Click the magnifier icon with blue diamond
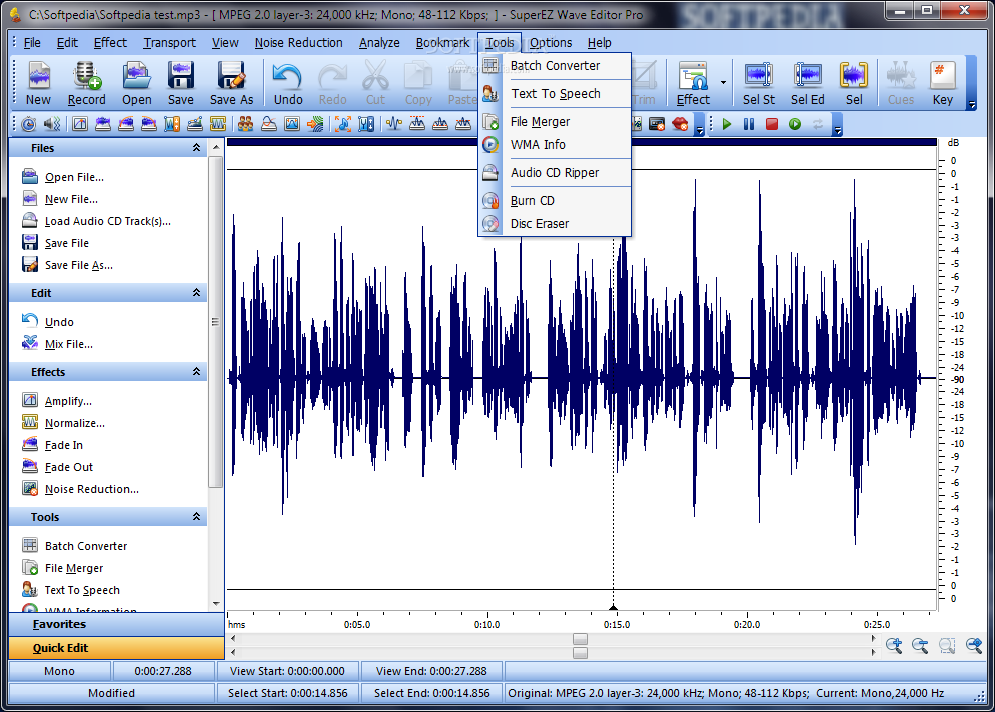This screenshot has width=995, height=712. [x=973, y=646]
